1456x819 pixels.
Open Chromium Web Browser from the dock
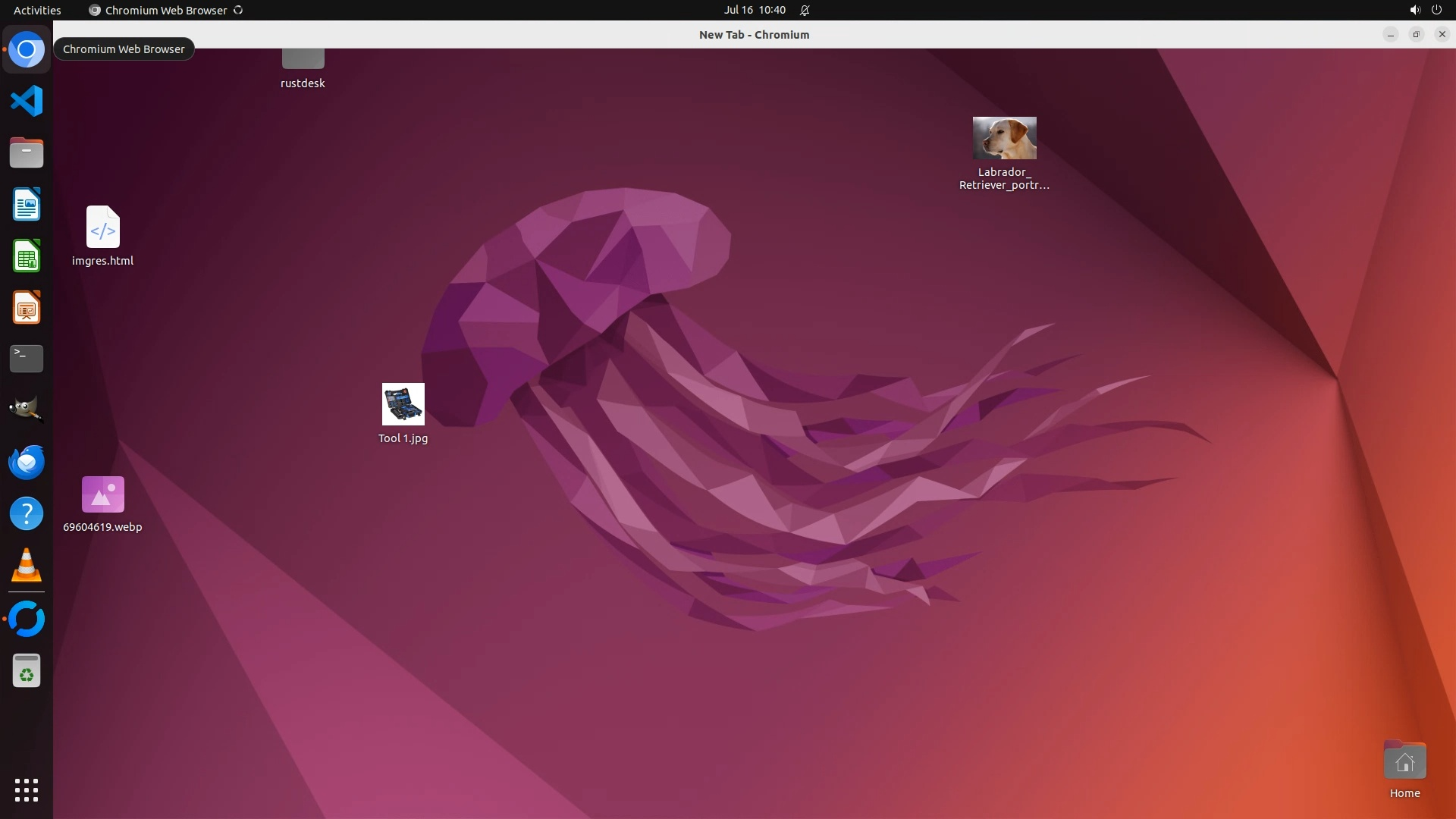27,50
